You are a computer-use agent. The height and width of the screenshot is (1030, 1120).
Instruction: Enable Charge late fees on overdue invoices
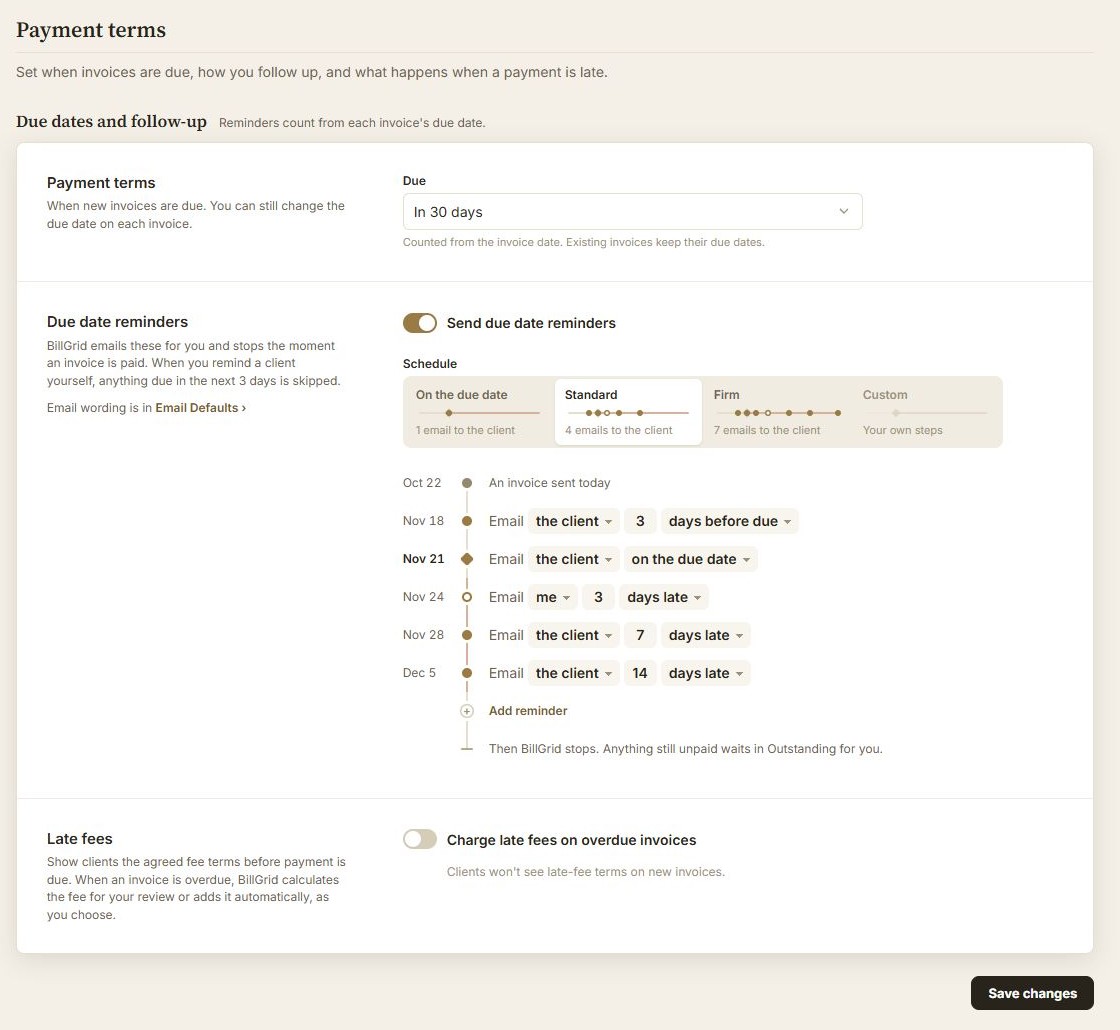coord(420,839)
